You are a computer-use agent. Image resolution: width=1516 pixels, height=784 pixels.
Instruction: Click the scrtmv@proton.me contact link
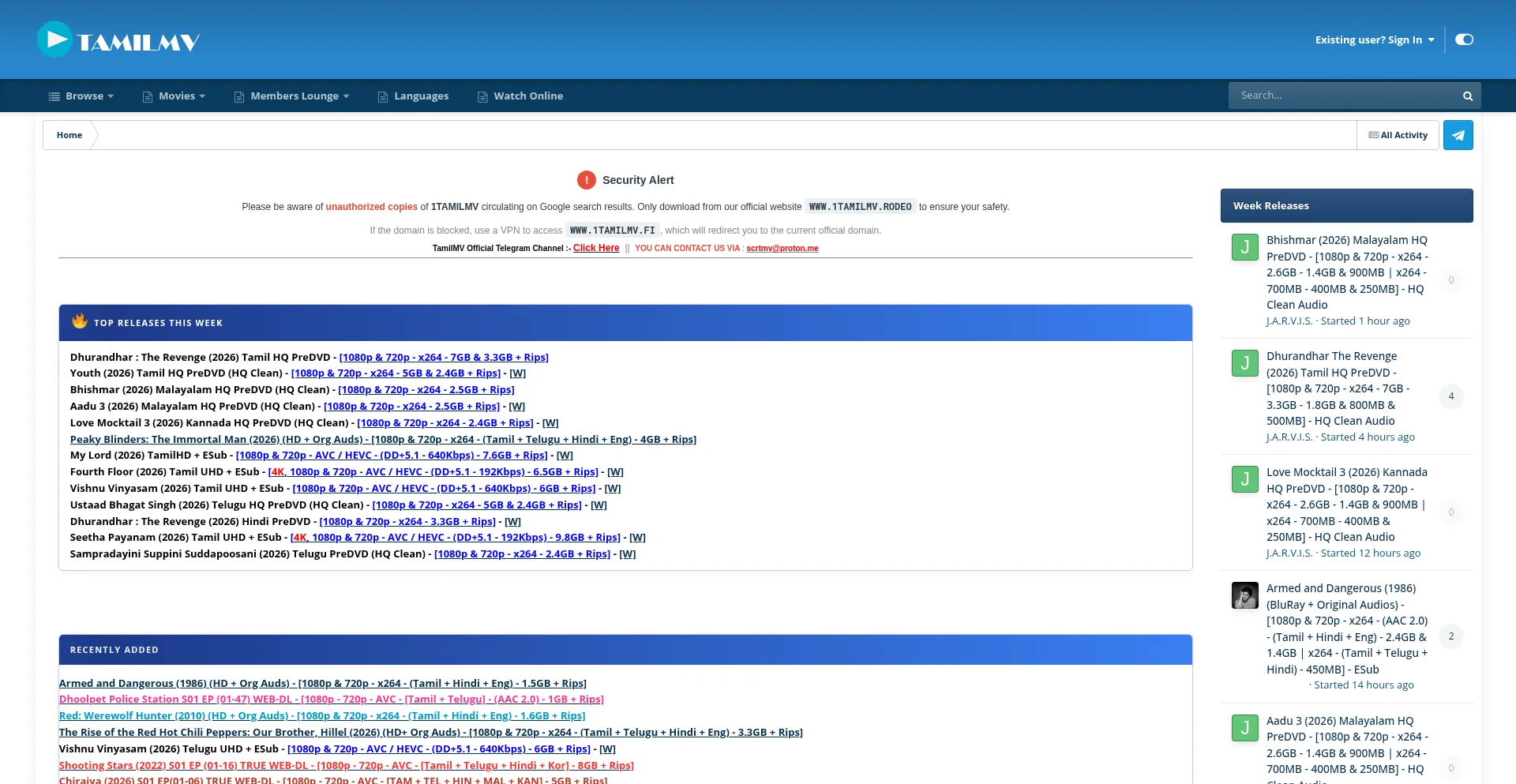click(782, 248)
